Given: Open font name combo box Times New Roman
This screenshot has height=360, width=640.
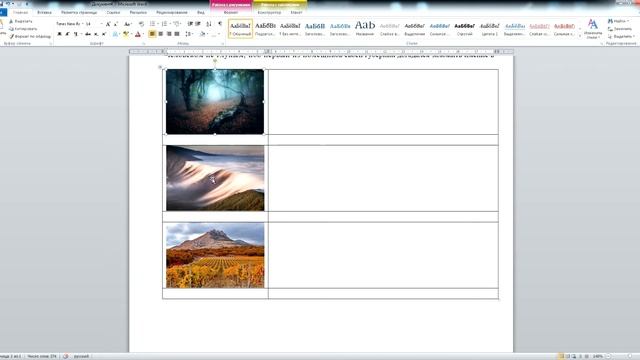Looking at the screenshot, I should pyautogui.click(x=69, y=24).
